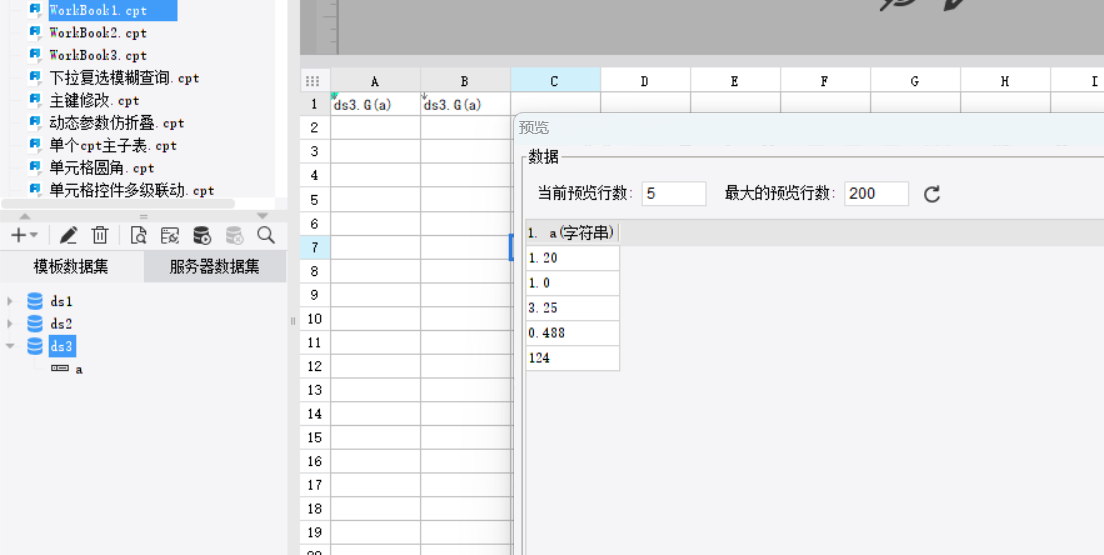Open the dropdown arrow beside the plus icon
The image size is (1104, 555).
pyautogui.click(x=34, y=235)
